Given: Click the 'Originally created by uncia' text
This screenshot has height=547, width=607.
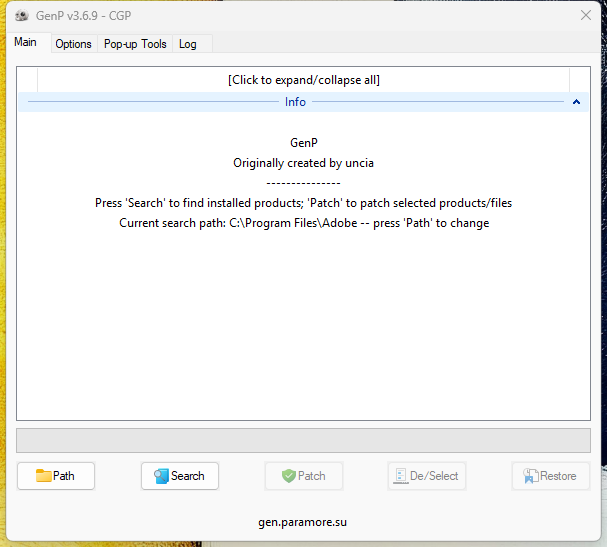Looking at the screenshot, I should pyautogui.click(x=304, y=163).
